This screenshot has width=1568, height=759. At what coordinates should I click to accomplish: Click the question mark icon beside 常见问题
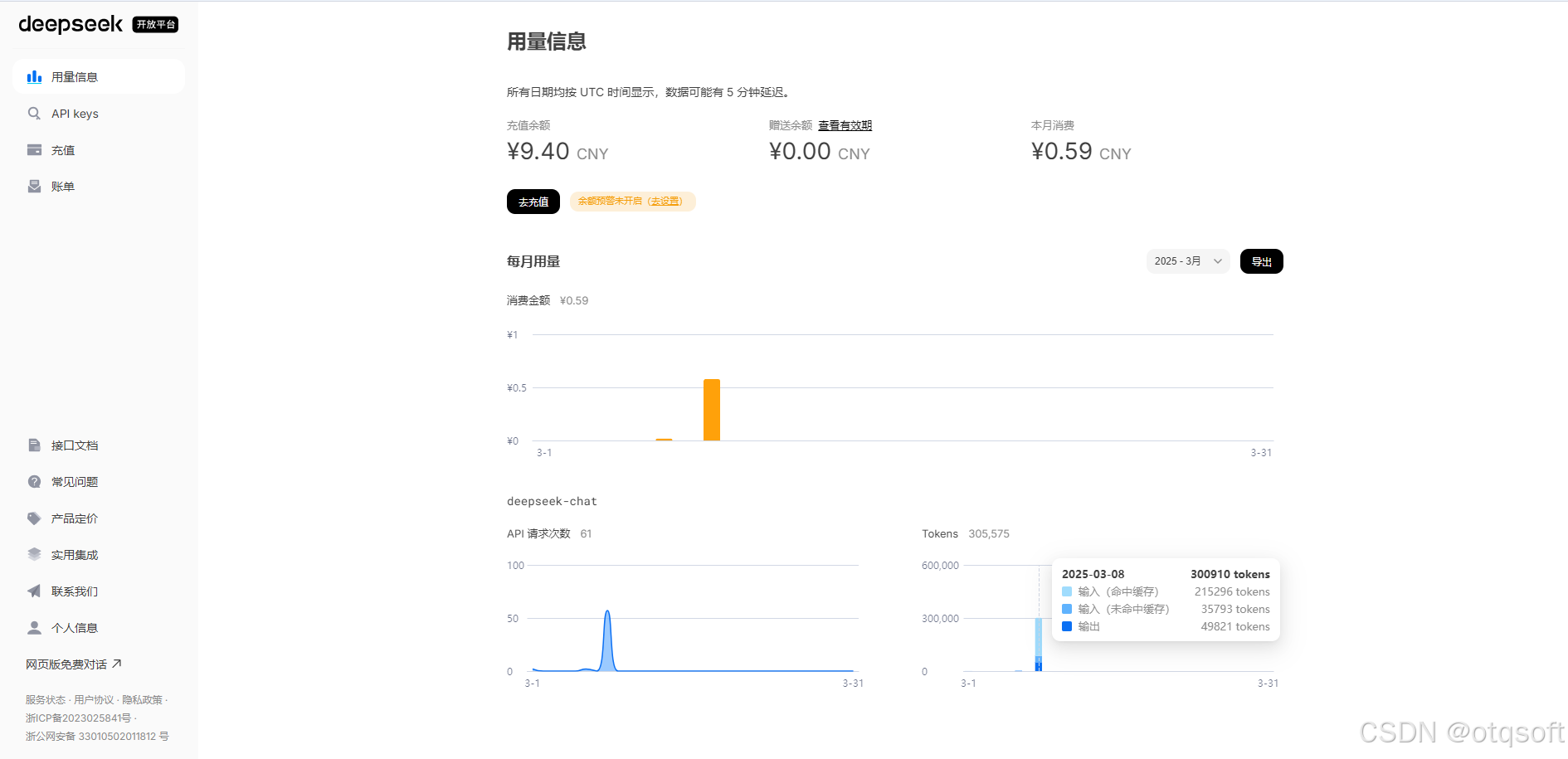[34, 482]
